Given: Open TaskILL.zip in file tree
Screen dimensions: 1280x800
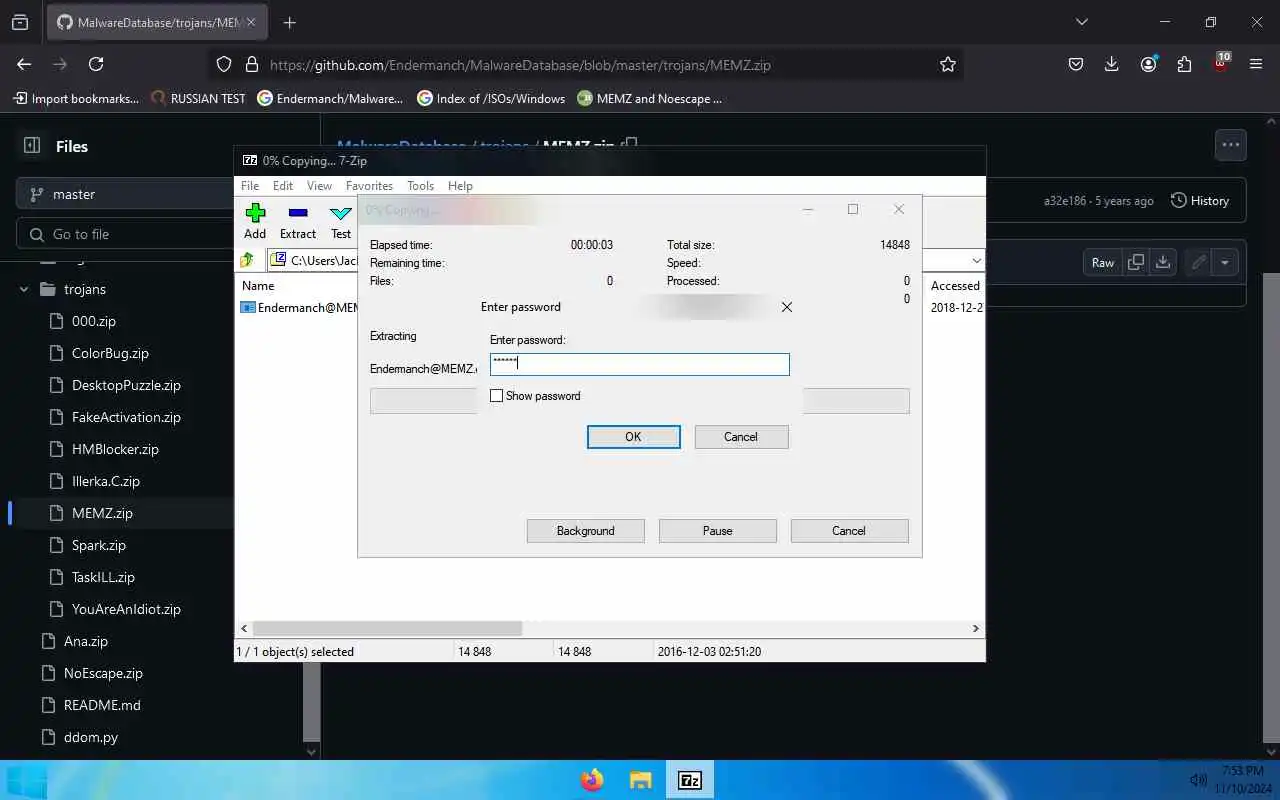Looking at the screenshot, I should [103, 577].
